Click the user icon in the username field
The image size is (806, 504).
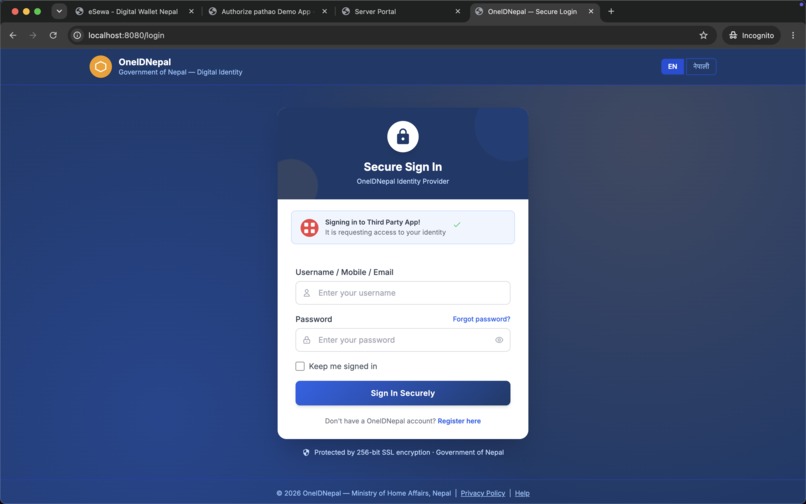point(307,293)
